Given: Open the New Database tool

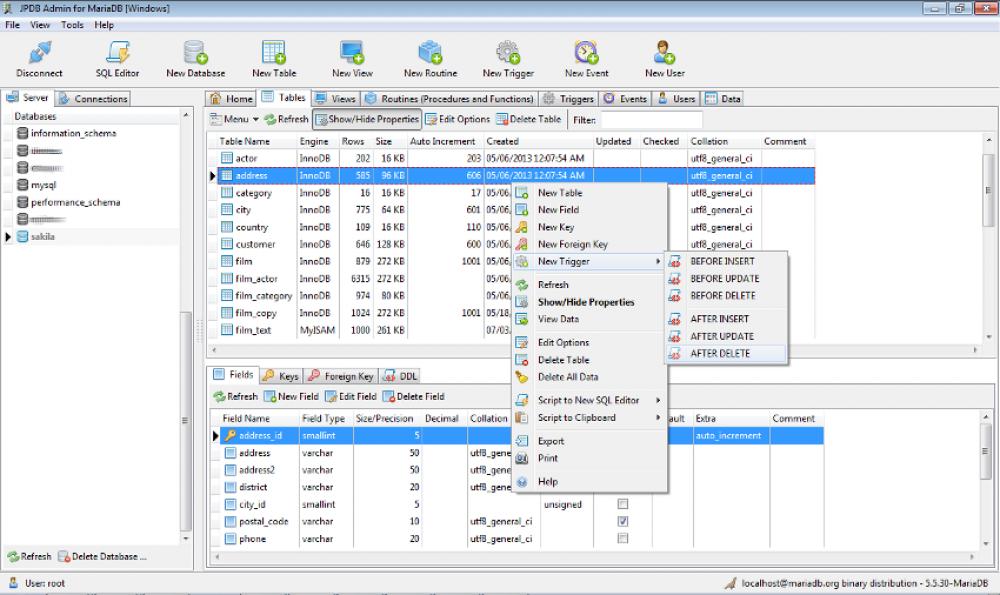Looking at the screenshot, I should [x=195, y=57].
